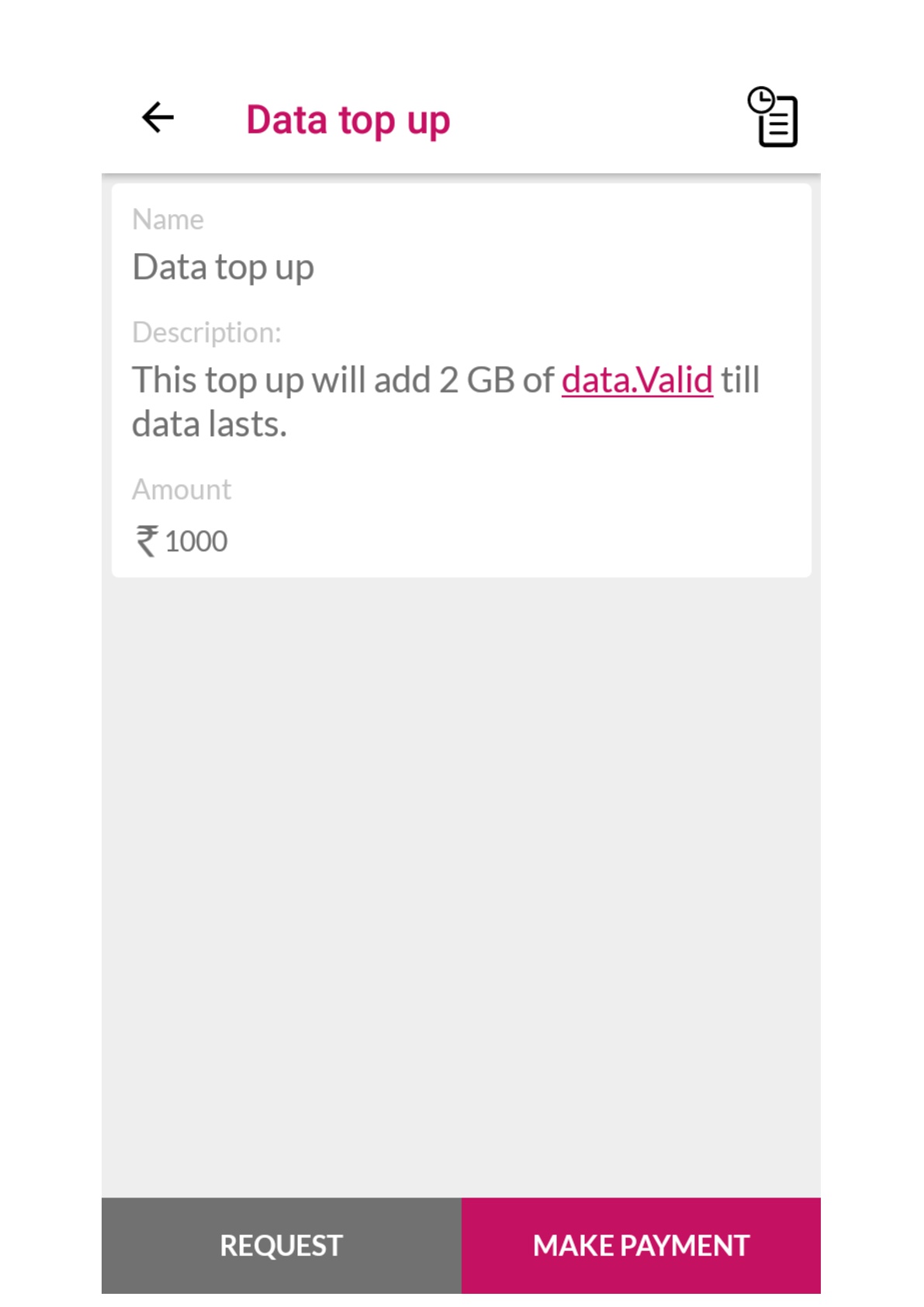924x1307 pixels.
Task: Click the Amount label
Action: point(182,490)
